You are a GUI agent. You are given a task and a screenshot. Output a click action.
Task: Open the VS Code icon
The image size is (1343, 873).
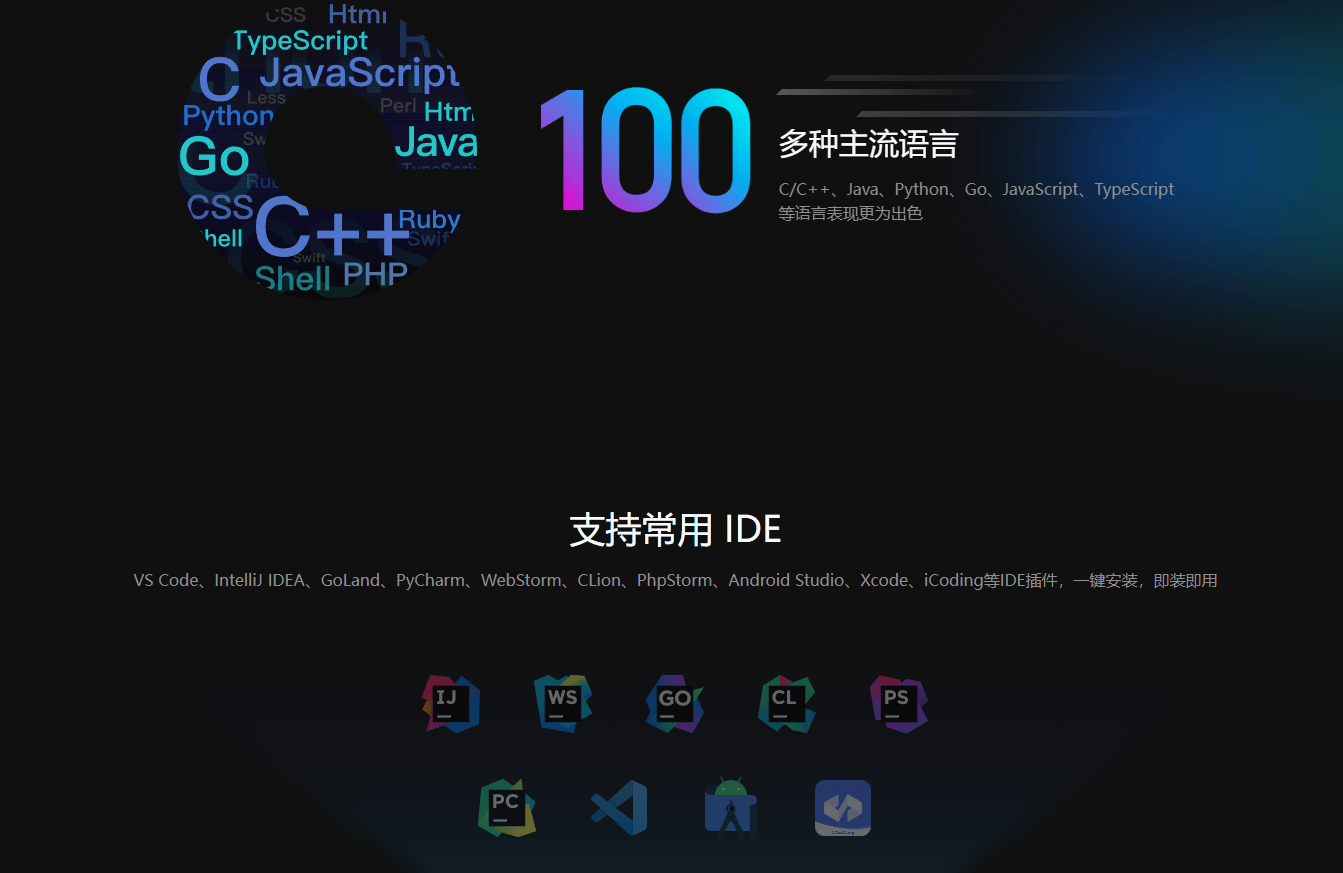click(619, 807)
